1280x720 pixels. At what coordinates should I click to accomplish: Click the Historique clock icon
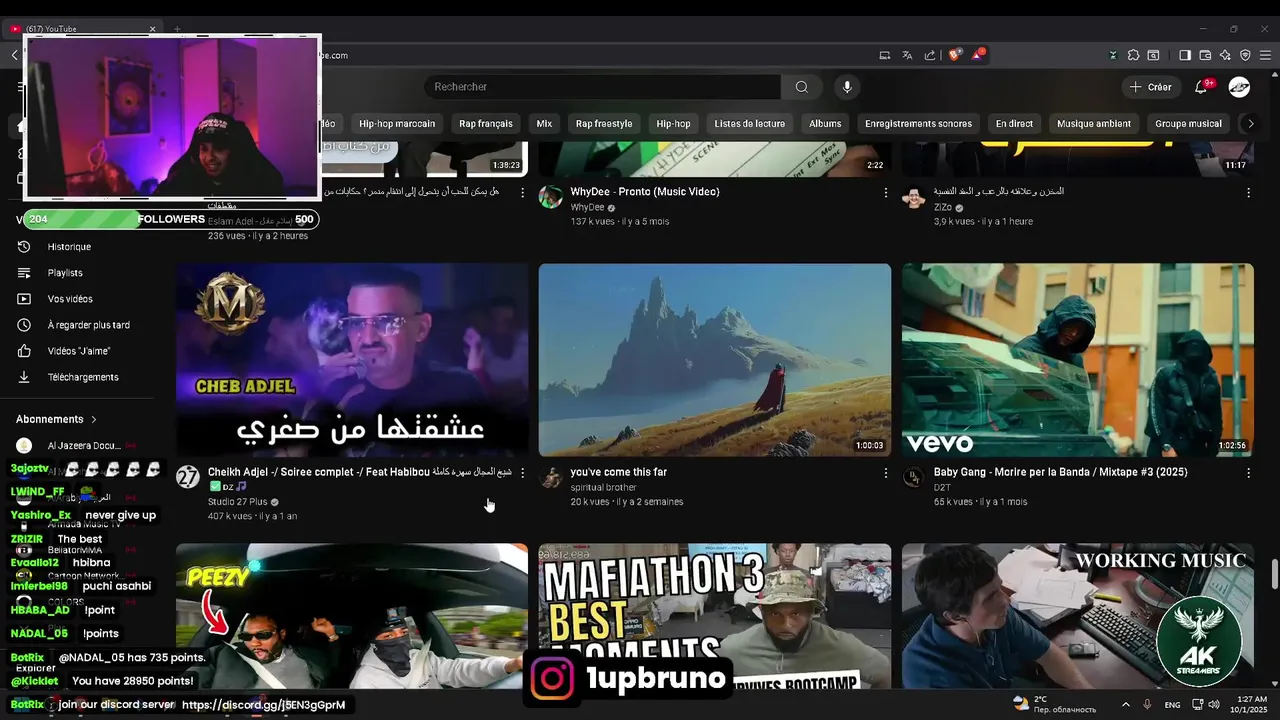(x=24, y=247)
